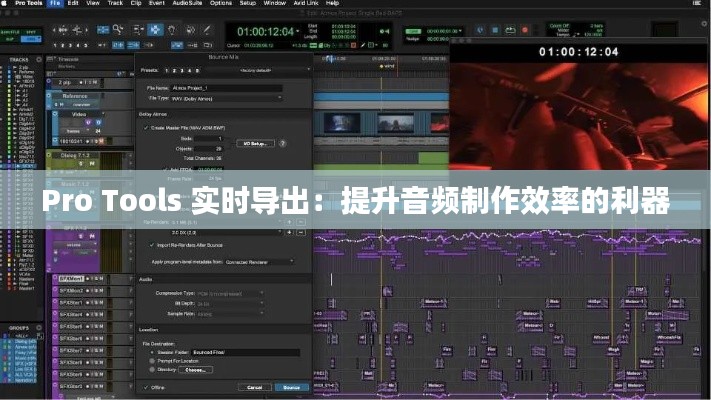Open the Setup menu
Viewport: 711px width, 400px height.
point(248,3)
